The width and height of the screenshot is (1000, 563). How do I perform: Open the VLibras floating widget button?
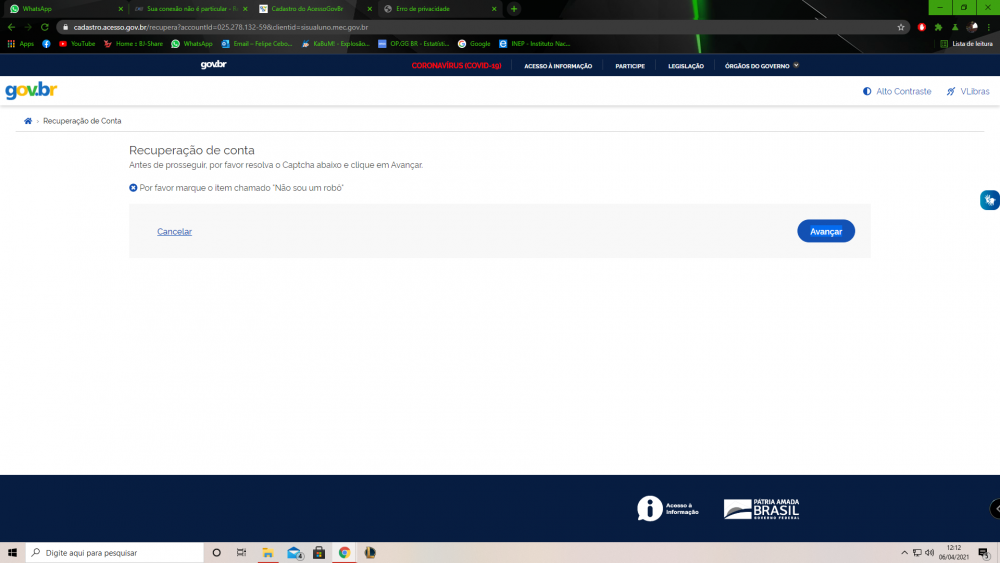click(x=990, y=200)
